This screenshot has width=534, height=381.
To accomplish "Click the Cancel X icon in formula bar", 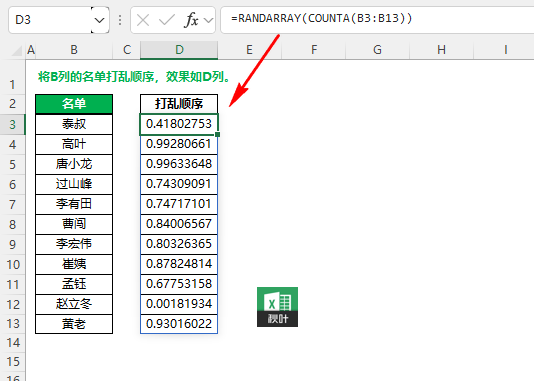I will pos(143,20).
